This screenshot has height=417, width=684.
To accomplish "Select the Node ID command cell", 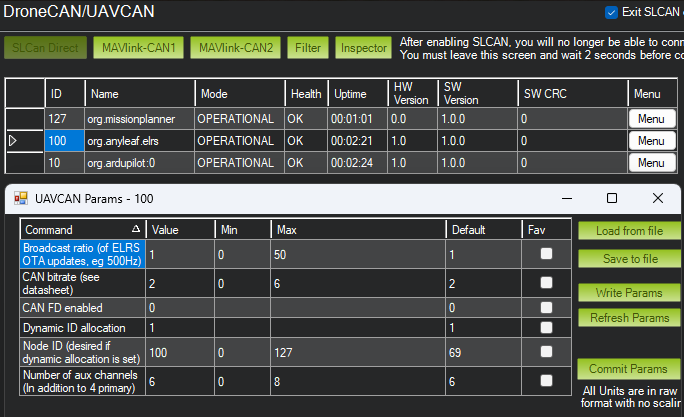I will click(x=82, y=352).
